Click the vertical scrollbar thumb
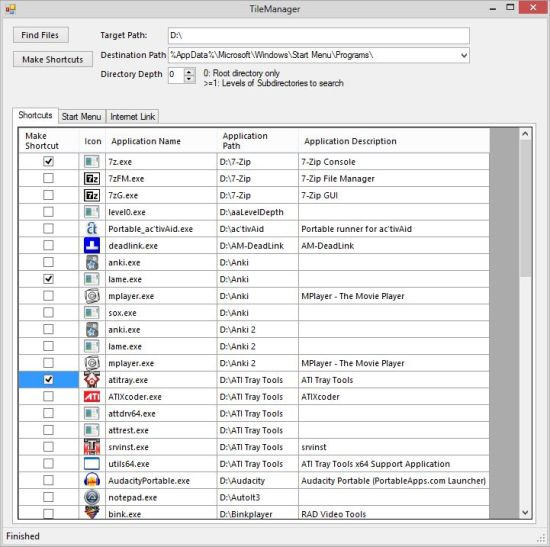 point(525,208)
